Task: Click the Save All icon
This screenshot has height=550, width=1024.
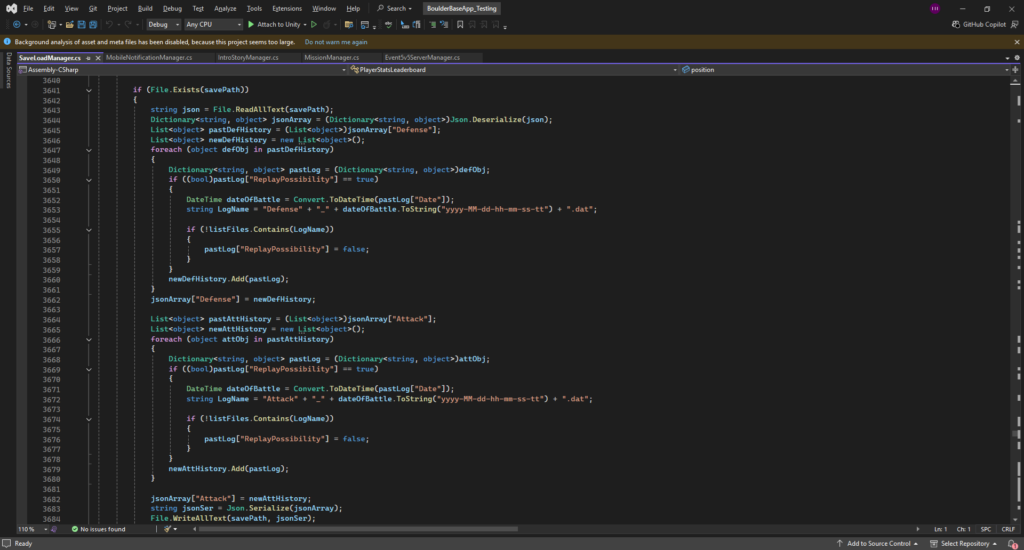Action: click(x=93, y=25)
